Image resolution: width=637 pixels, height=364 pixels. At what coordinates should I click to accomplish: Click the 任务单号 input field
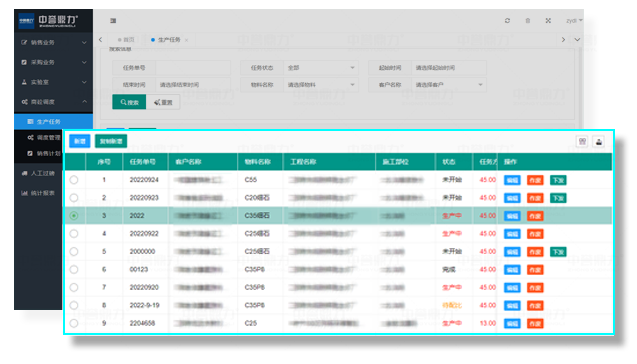coord(193,68)
